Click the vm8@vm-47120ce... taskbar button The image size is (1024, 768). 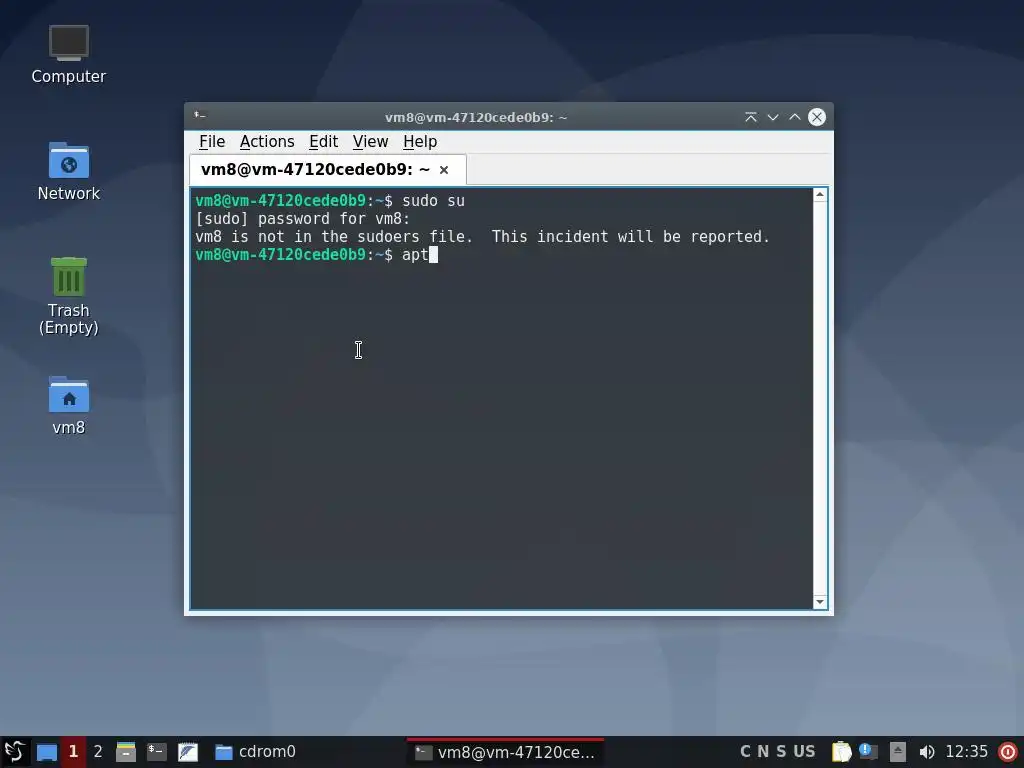click(505, 752)
